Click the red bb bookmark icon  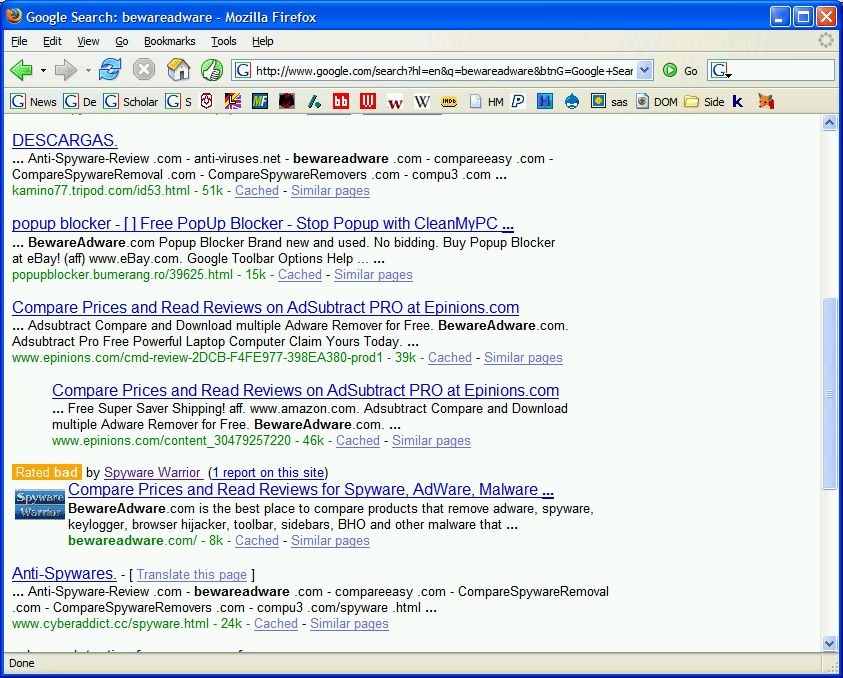point(341,101)
